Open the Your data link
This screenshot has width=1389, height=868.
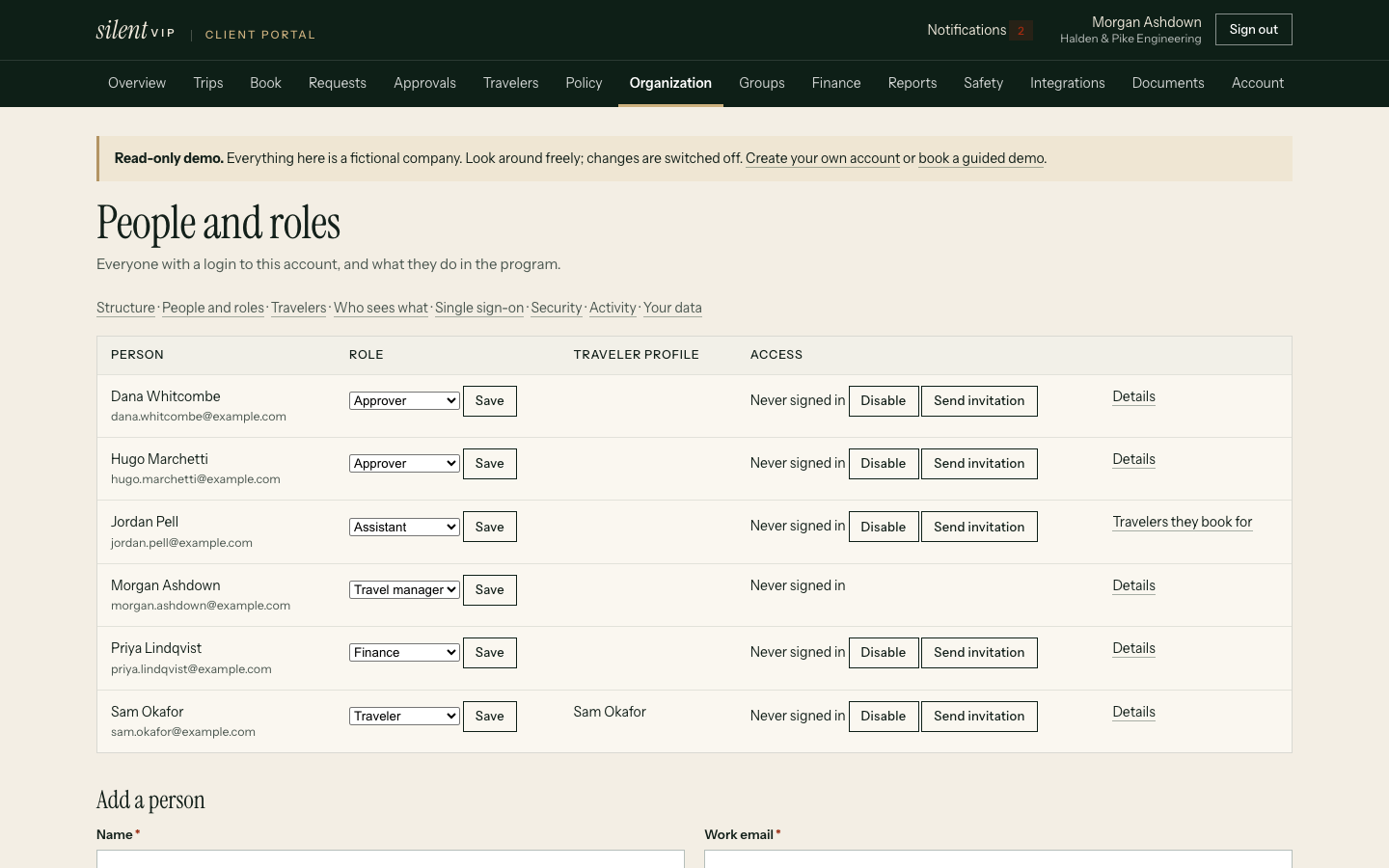click(672, 308)
